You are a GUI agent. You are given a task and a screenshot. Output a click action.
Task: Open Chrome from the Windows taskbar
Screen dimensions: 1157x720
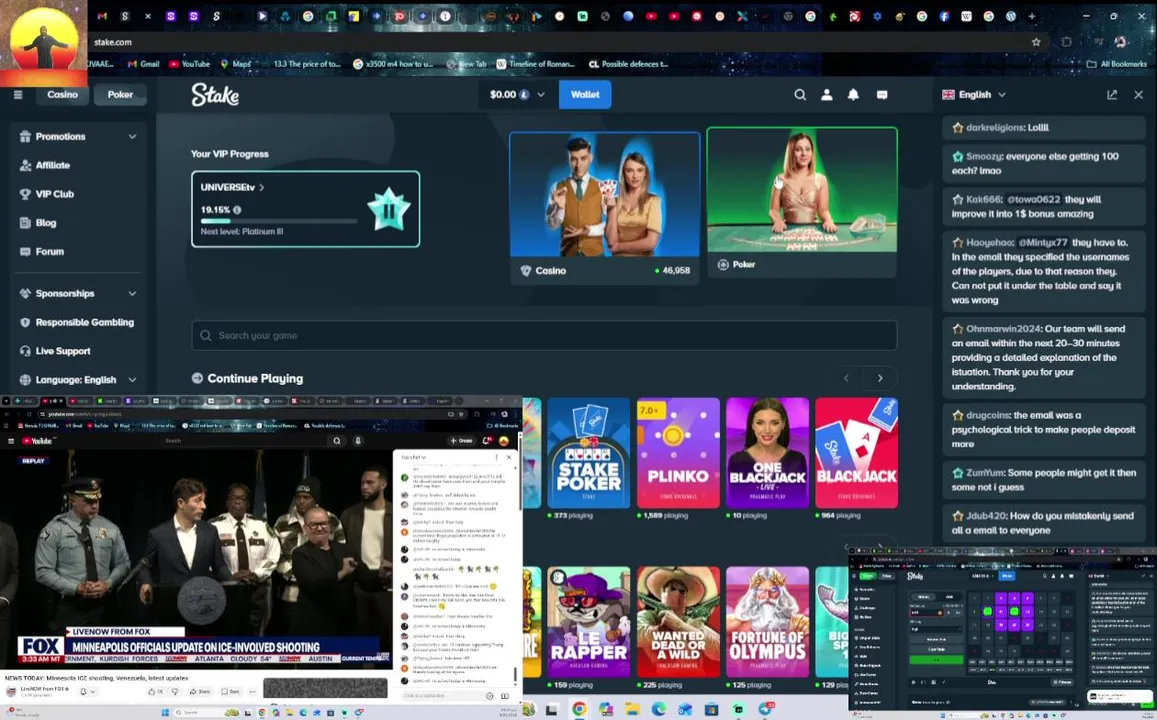(x=579, y=709)
